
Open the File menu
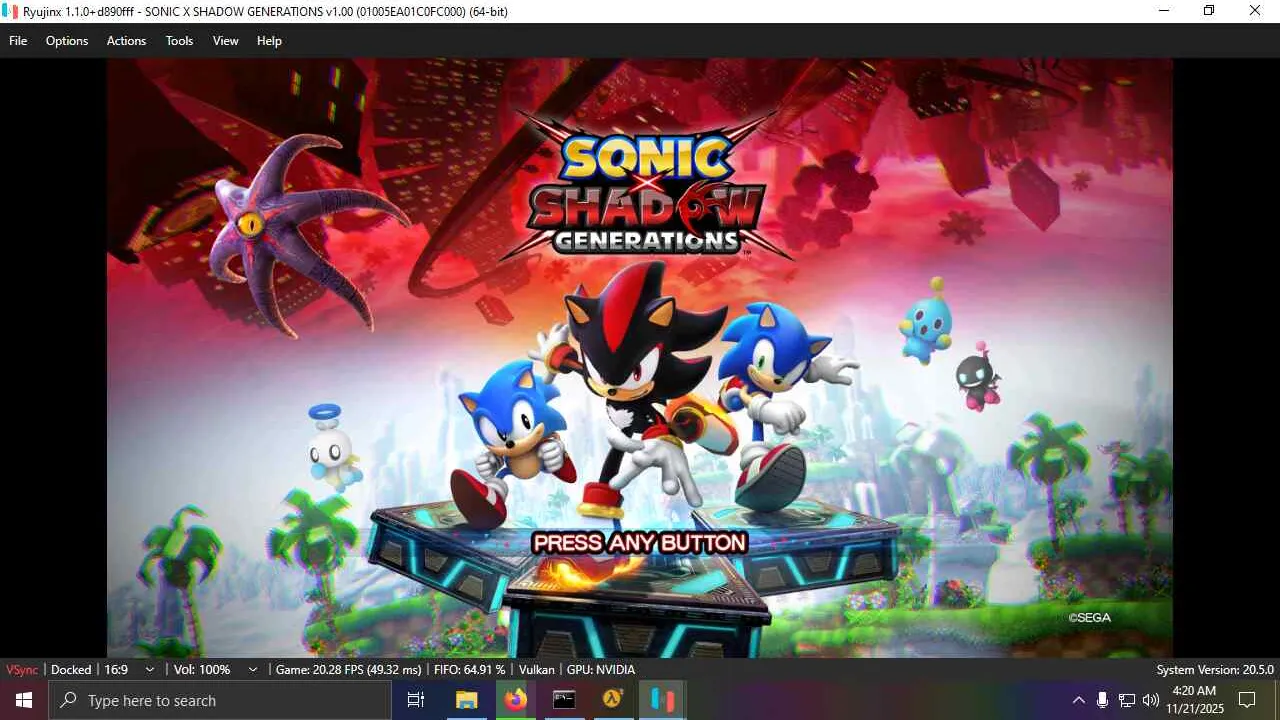(x=18, y=41)
